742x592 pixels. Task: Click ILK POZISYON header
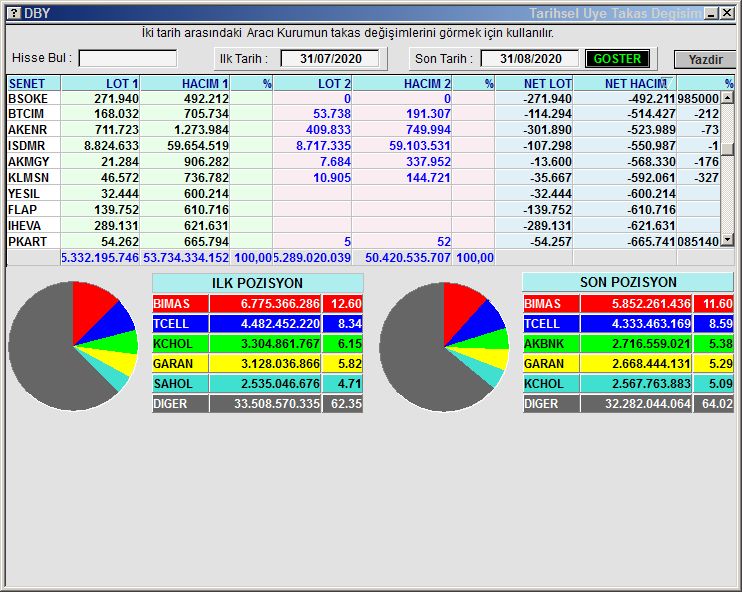[257, 283]
